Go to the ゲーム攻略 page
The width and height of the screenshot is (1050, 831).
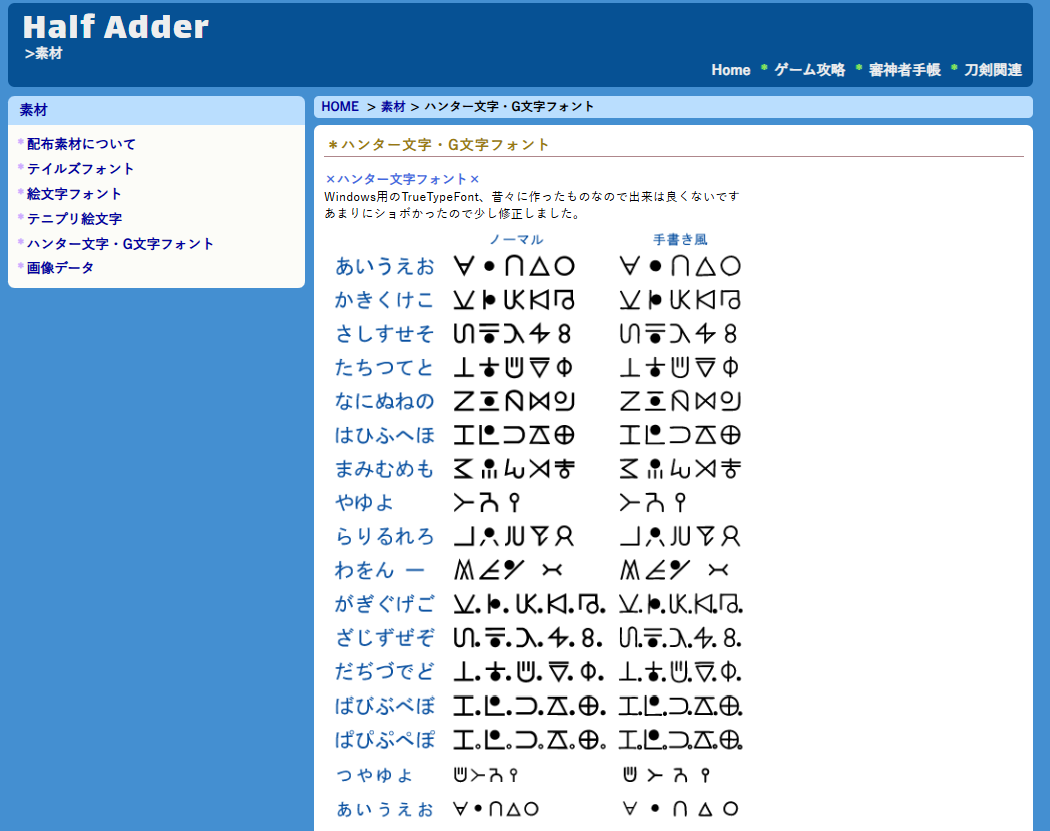(809, 70)
